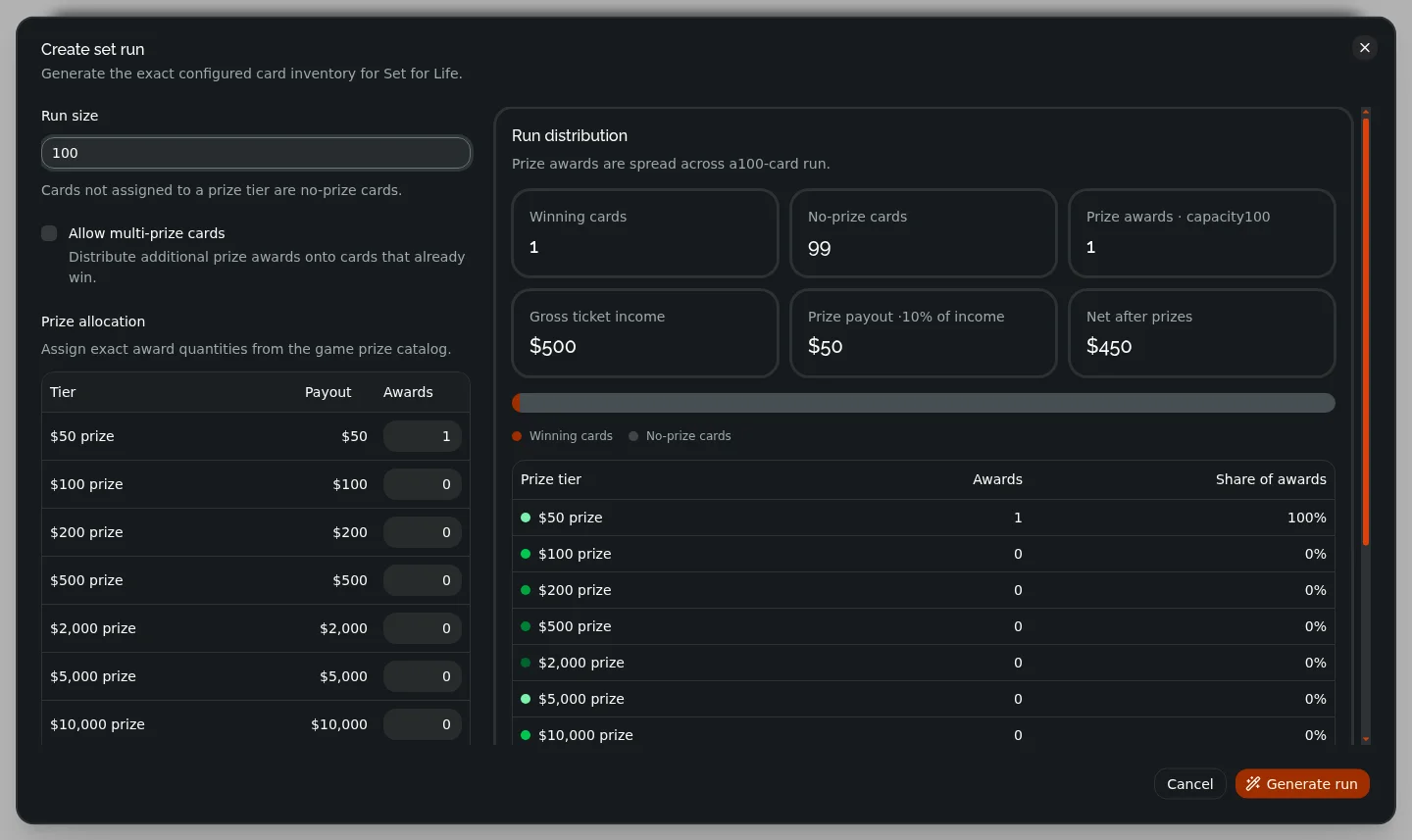The width and height of the screenshot is (1412, 840).
Task: Click the winning versus no-prize distribution bar
Action: pyautogui.click(x=924, y=403)
